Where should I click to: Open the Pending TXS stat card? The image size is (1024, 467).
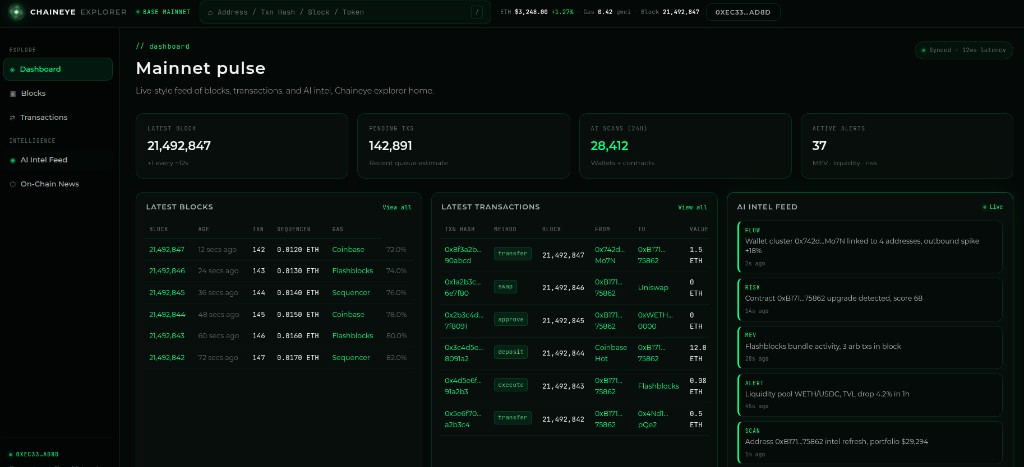point(464,146)
